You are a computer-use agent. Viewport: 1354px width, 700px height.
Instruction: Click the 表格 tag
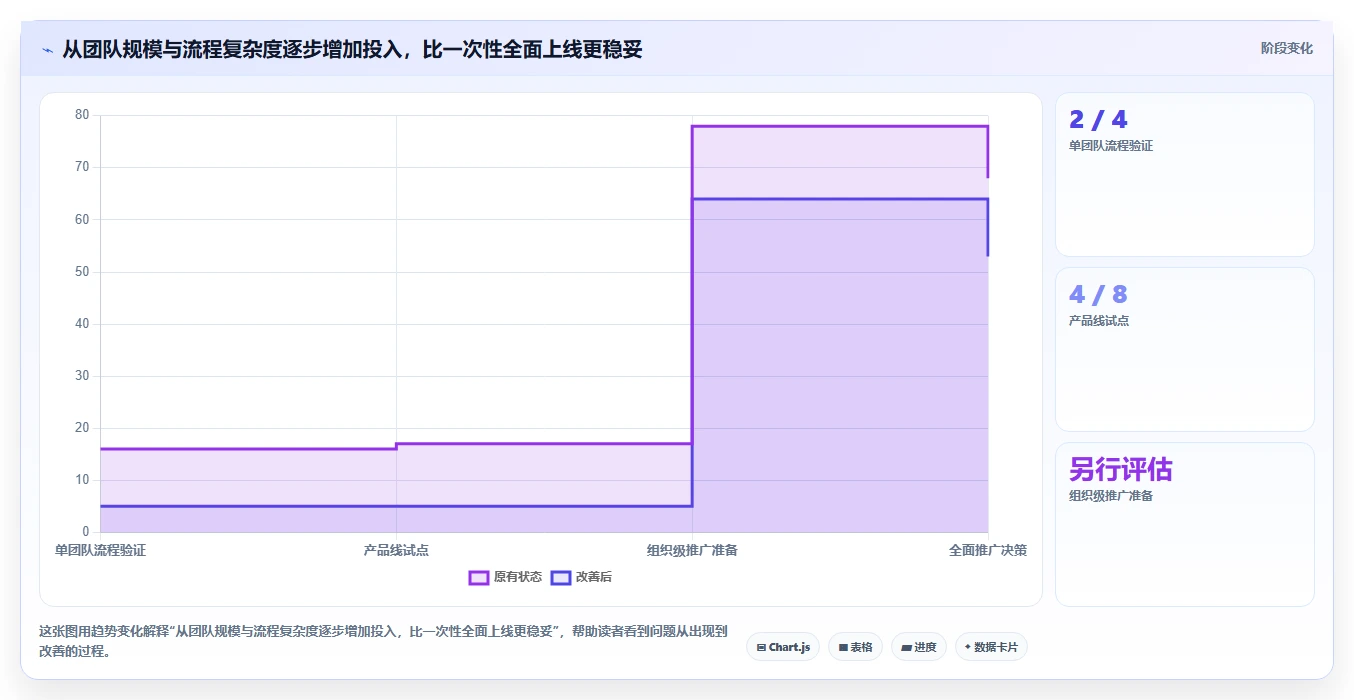[855, 647]
